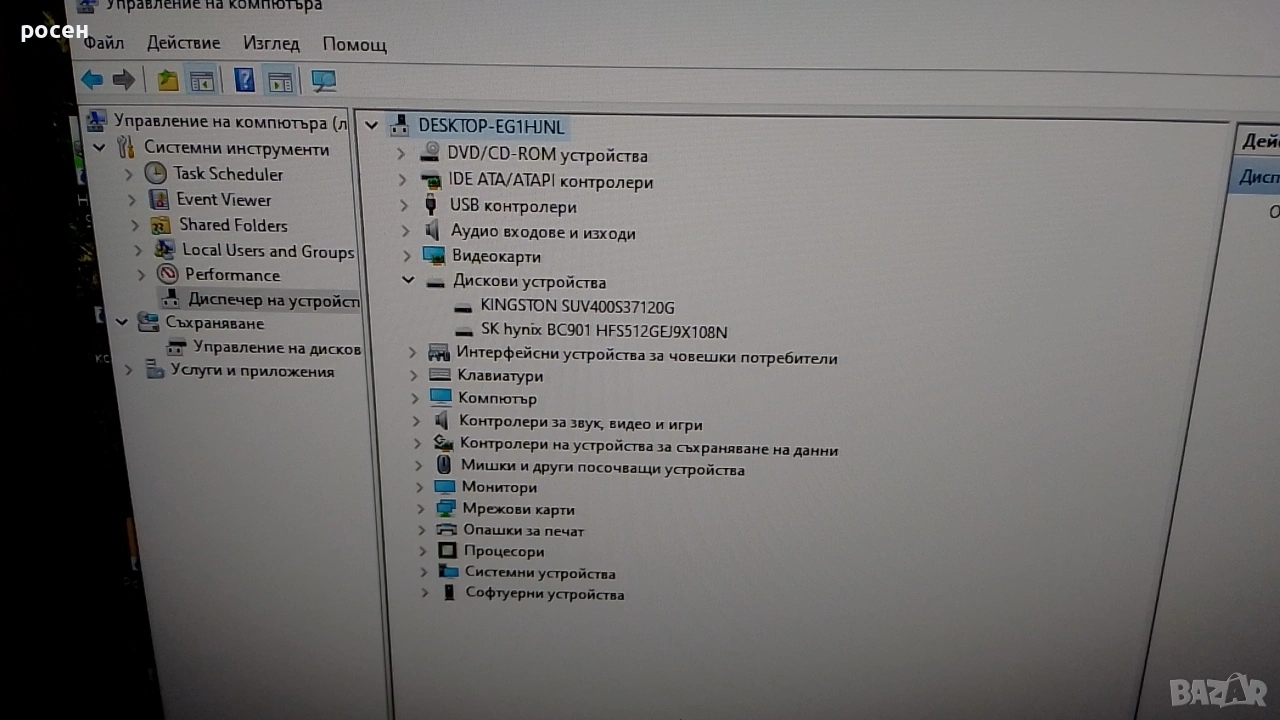Select KINGSTON SUV400S37120G disk drive
Viewport: 1280px width, 720px height.
[577, 306]
